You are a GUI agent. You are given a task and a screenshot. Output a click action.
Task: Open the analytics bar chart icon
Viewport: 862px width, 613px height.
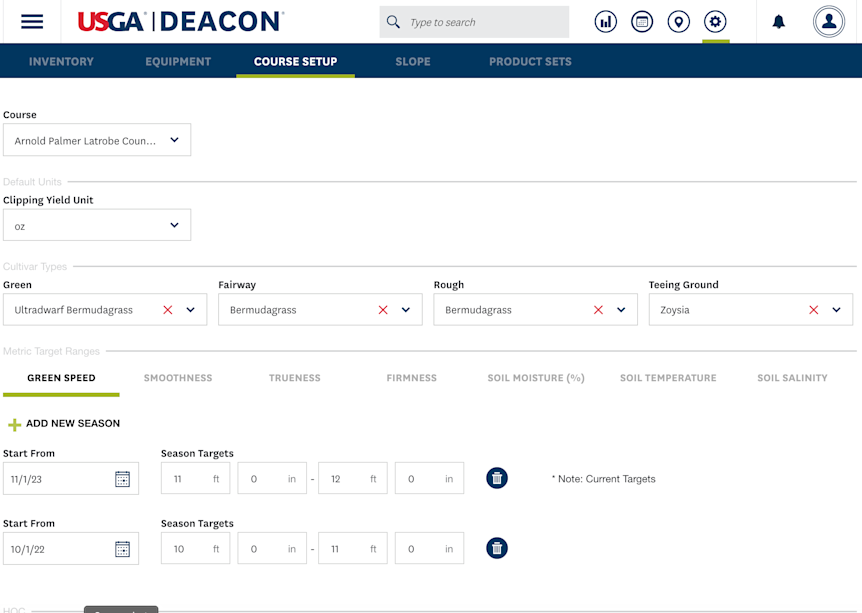pos(605,20)
